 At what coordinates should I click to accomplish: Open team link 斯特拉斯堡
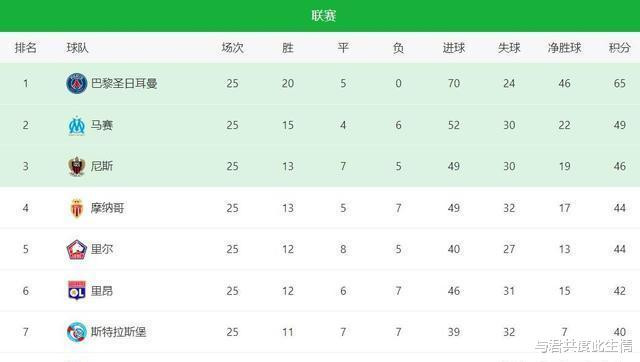click(x=118, y=332)
